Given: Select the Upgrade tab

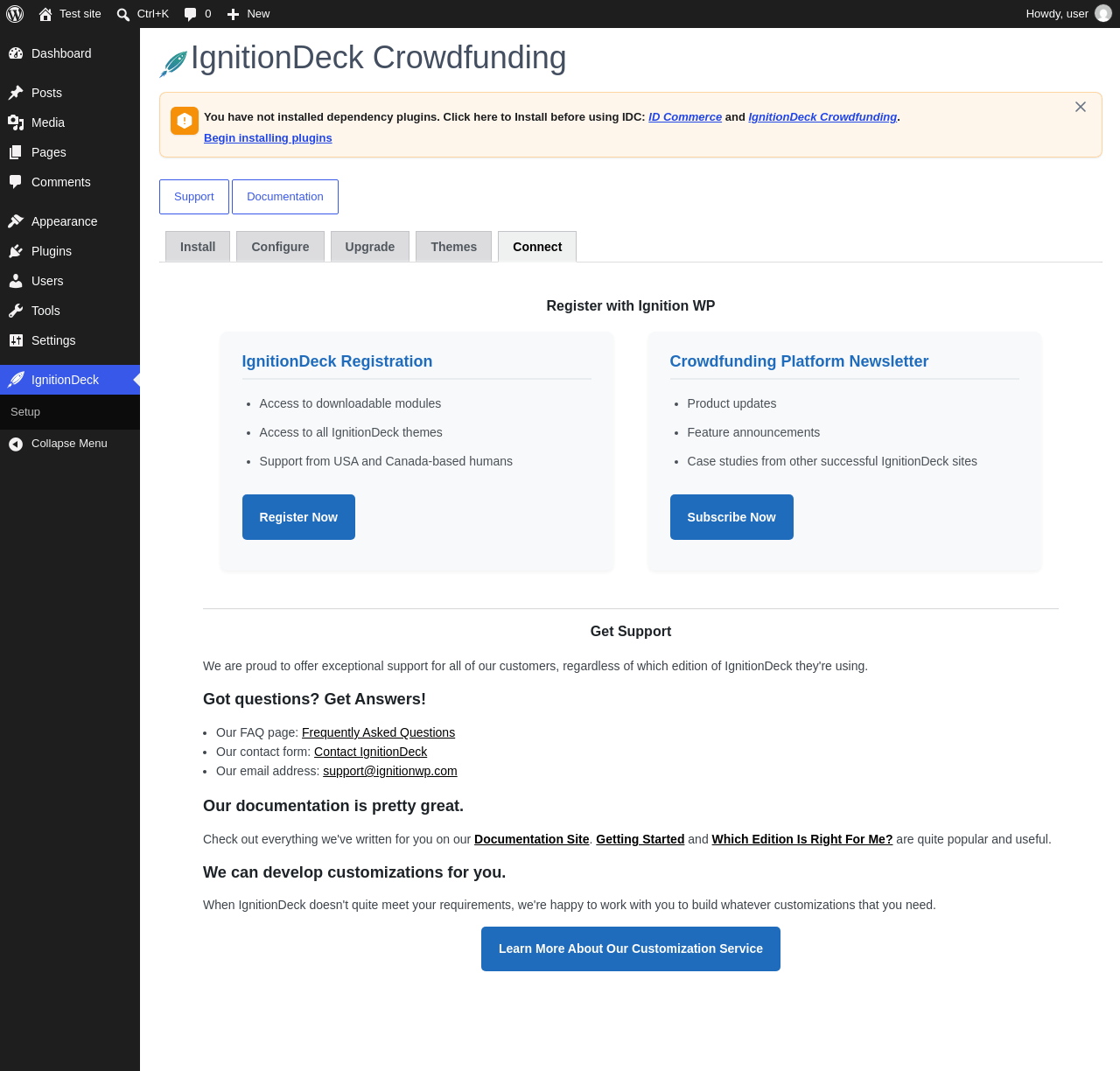Looking at the screenshot, I should 369,247.
